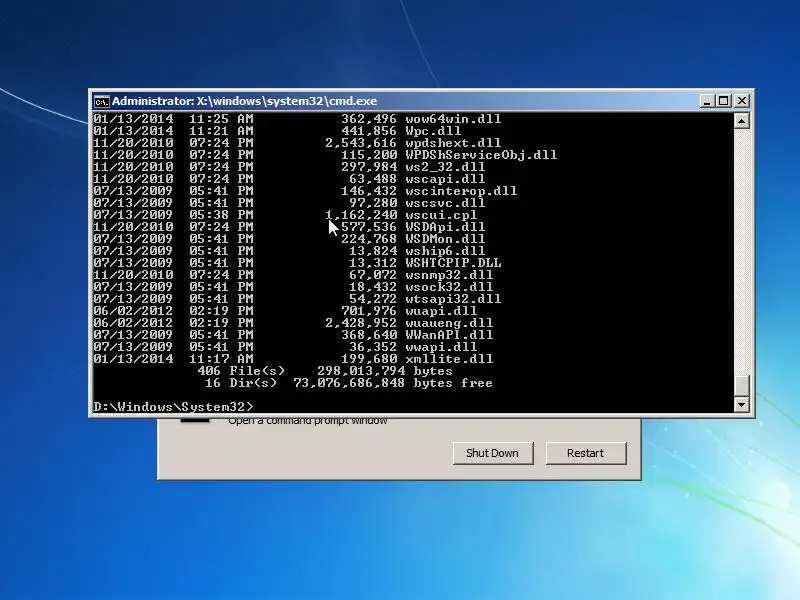
Task: Click the 'Open a command prompt window' link
Action: coord(308,421)
